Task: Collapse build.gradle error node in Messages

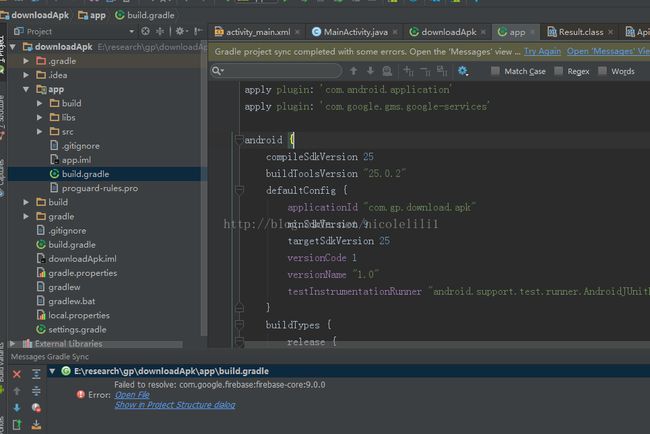Action: 52,371
